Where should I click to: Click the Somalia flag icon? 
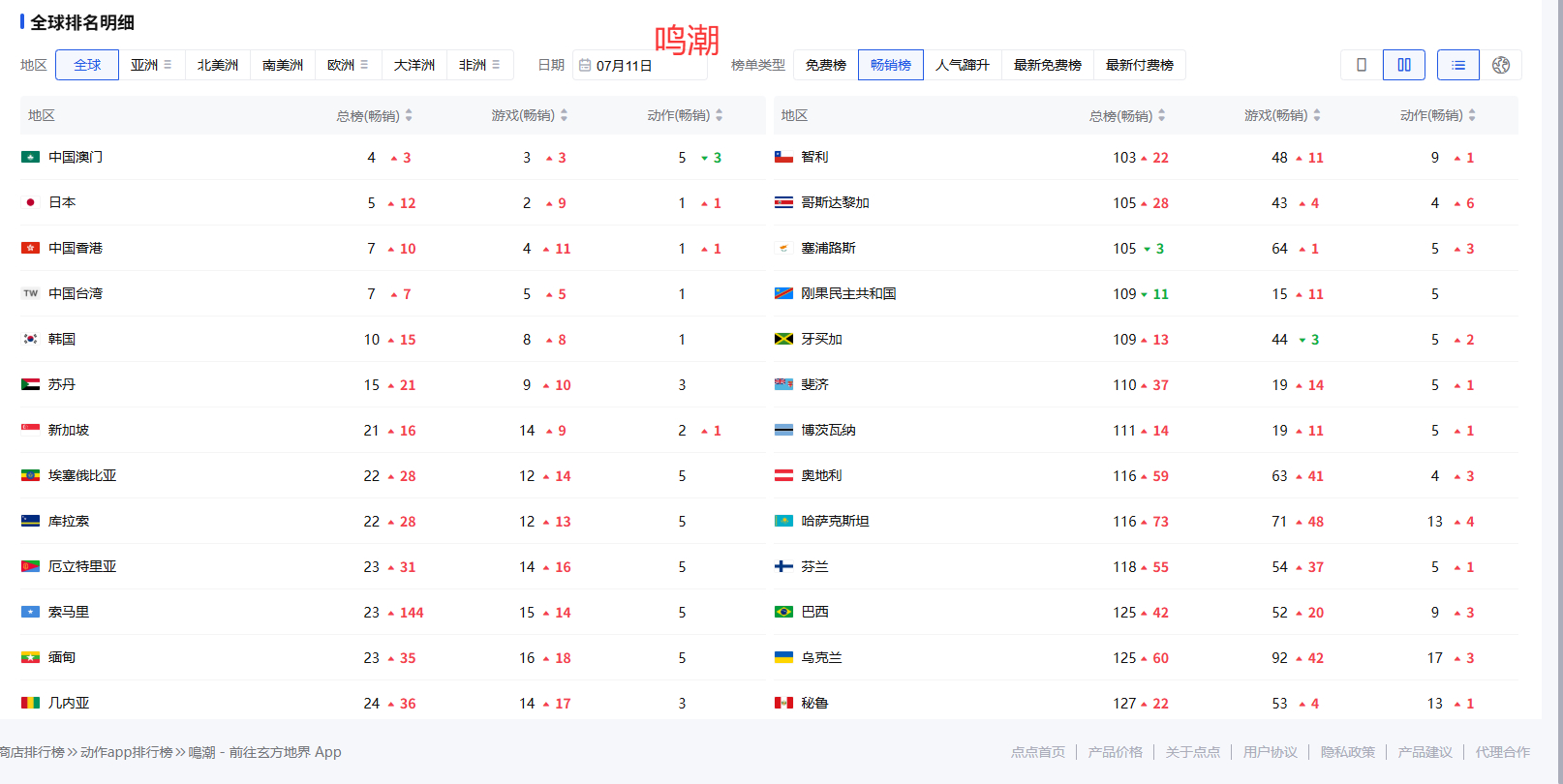pyautogui.click(x=30, y=612)
